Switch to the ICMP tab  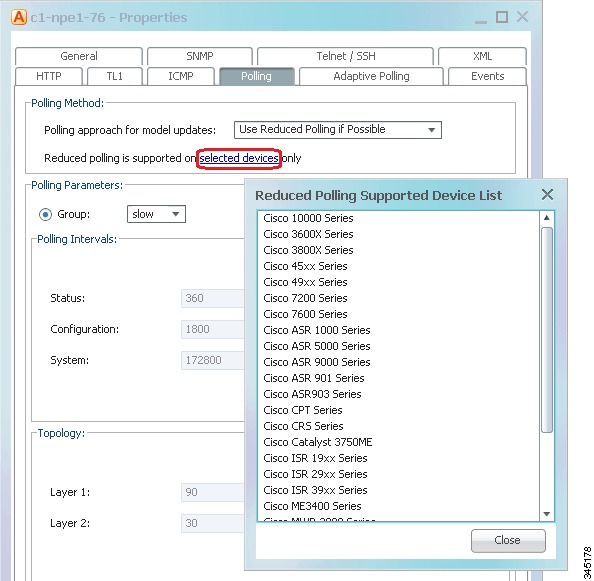181,76
